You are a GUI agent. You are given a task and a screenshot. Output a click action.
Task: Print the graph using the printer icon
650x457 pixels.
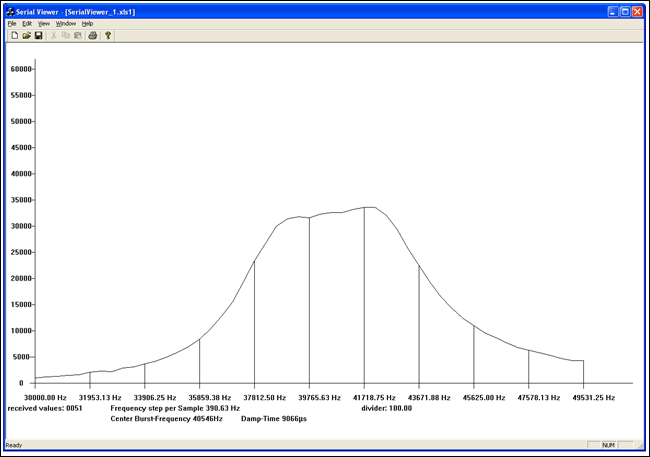point(93,35)
